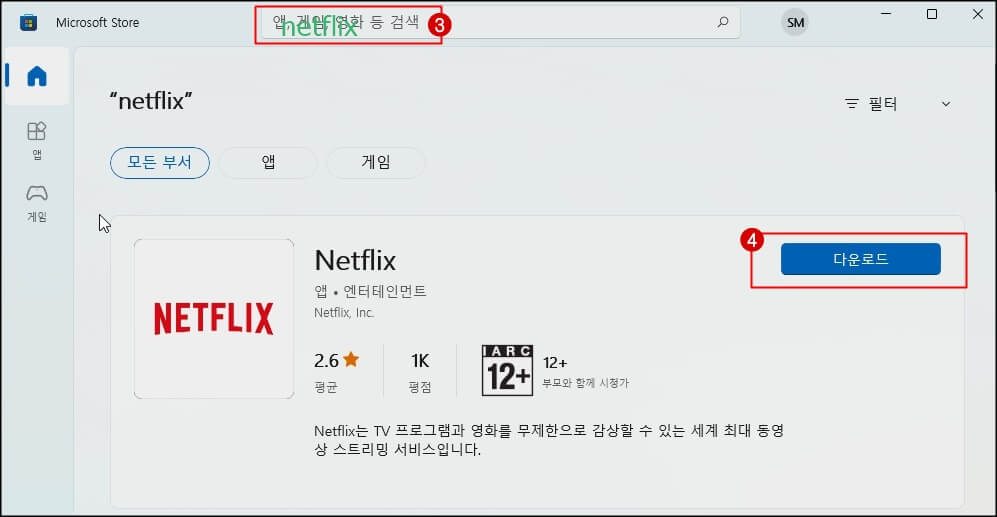Click the 다운로드 button for Netflix
997x517 pixels.
click(860, 259)
